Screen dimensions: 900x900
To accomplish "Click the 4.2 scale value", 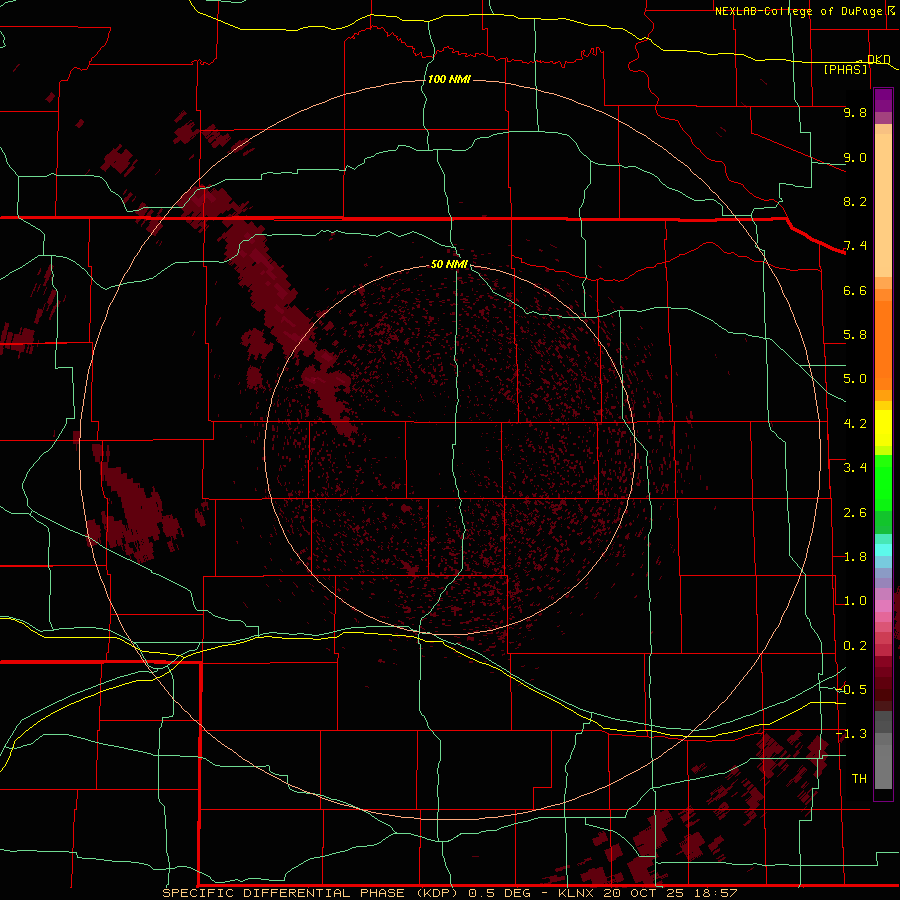I will point(855,424).
